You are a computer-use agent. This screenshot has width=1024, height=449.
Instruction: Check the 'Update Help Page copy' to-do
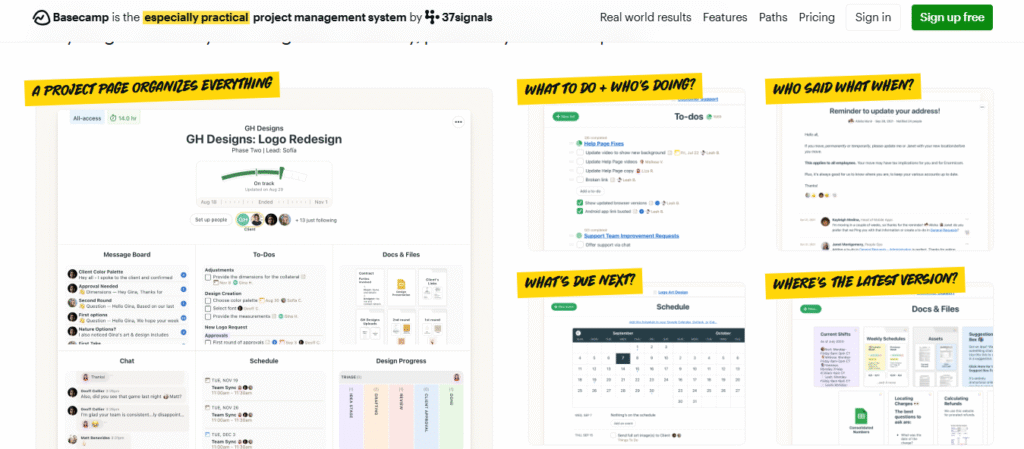point(580,170)
